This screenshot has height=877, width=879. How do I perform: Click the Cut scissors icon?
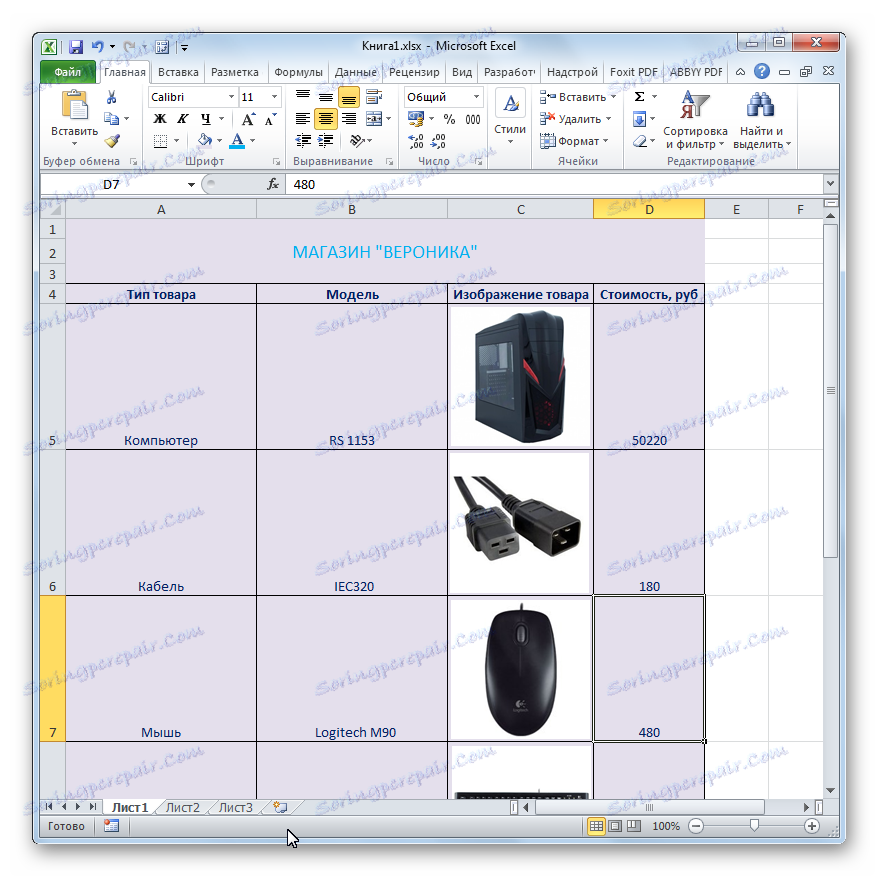point(112,98)
